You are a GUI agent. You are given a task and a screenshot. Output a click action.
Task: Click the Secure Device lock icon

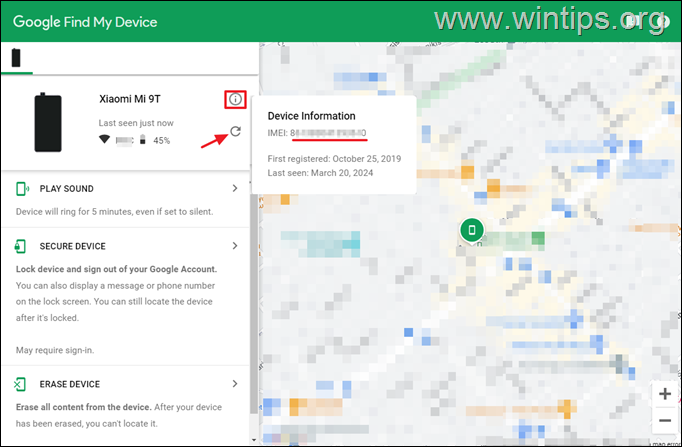click(20, 246)
